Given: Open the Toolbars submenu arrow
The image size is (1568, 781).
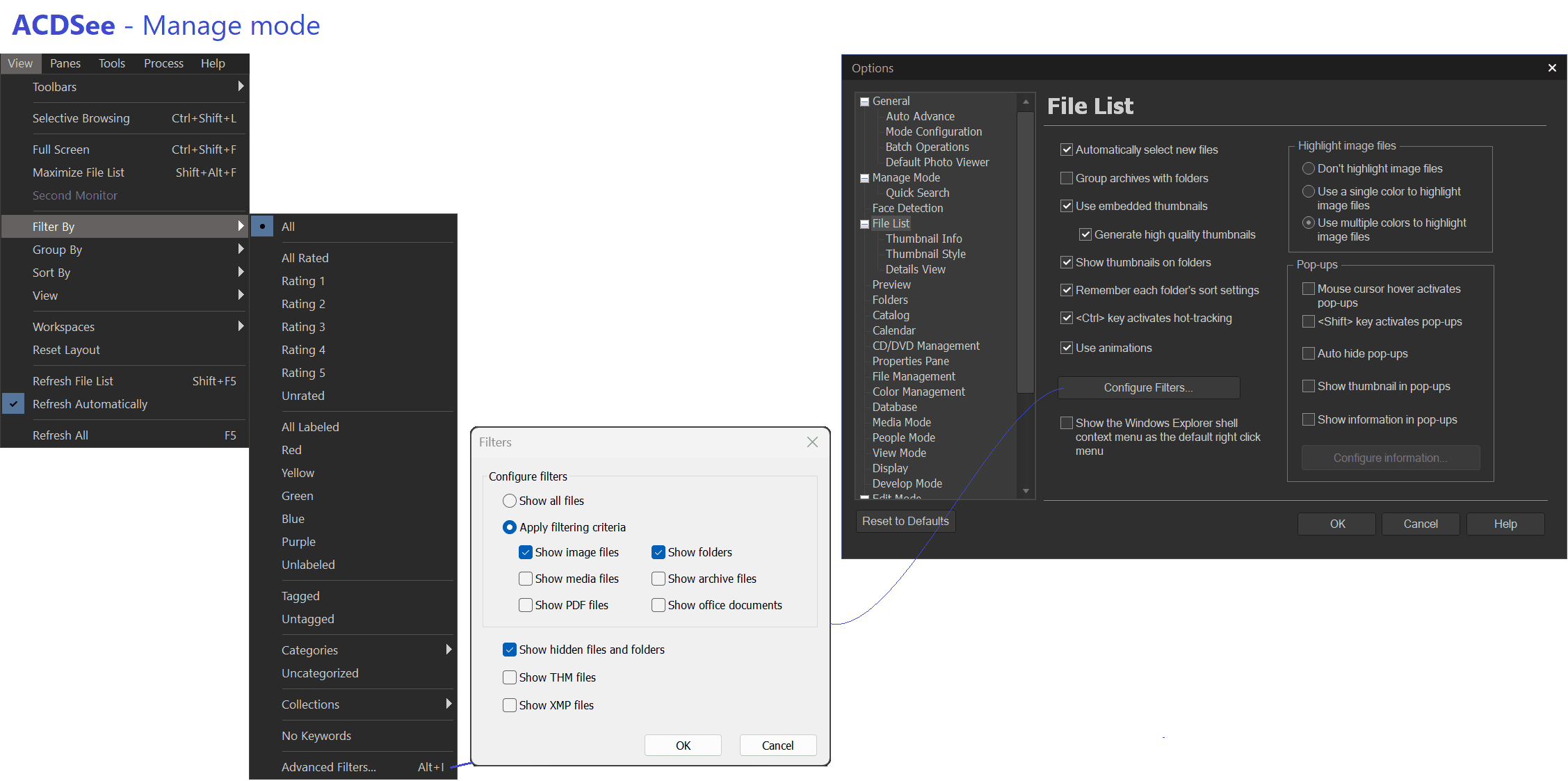Looking at the screenshot, I should click(241, 86).
